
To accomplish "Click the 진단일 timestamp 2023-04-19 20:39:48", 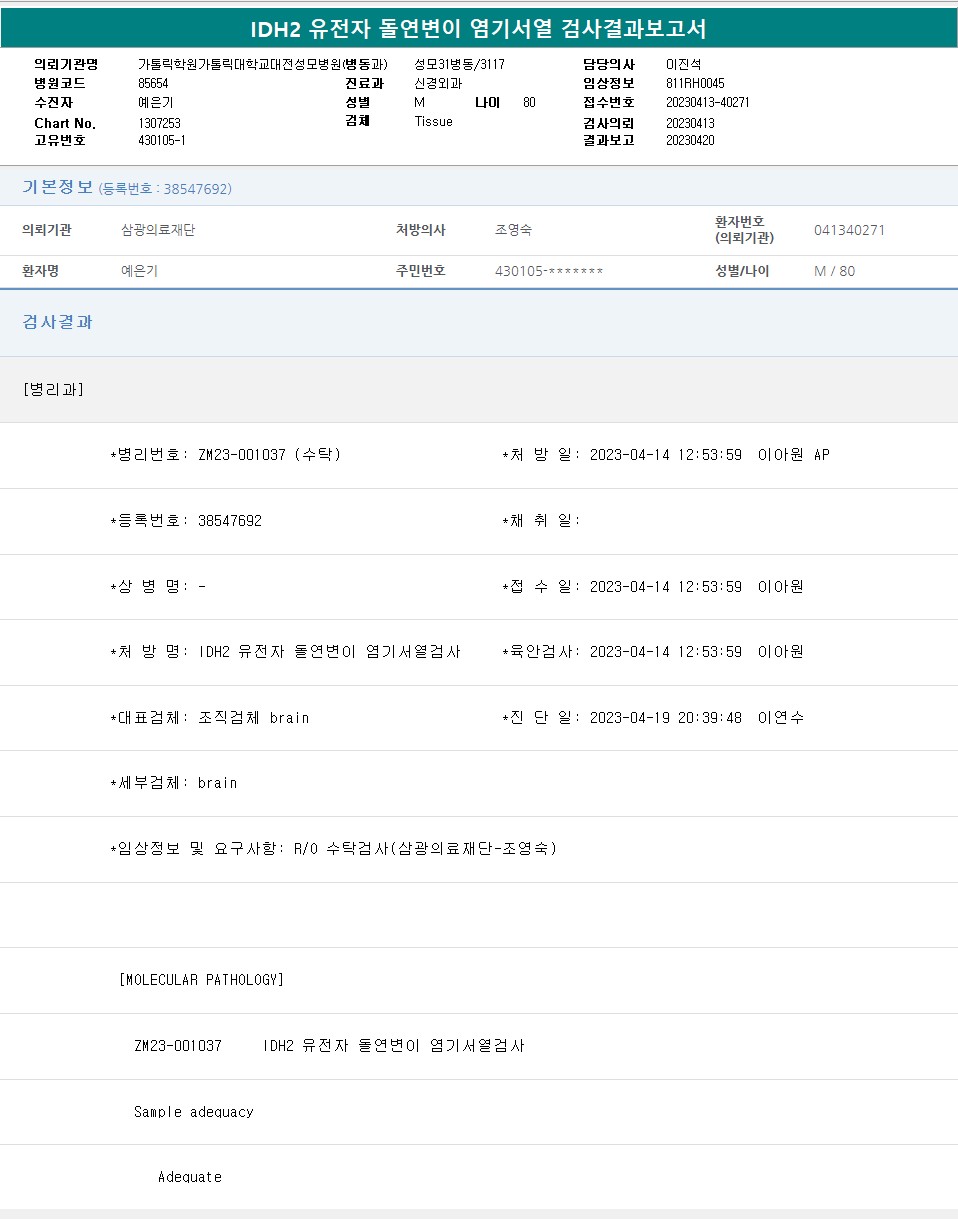I will click(665, 718).
